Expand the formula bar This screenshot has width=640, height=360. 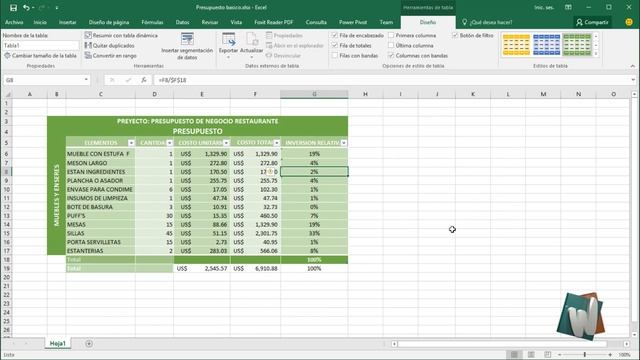pyautogui.click(x=633, y=80)
